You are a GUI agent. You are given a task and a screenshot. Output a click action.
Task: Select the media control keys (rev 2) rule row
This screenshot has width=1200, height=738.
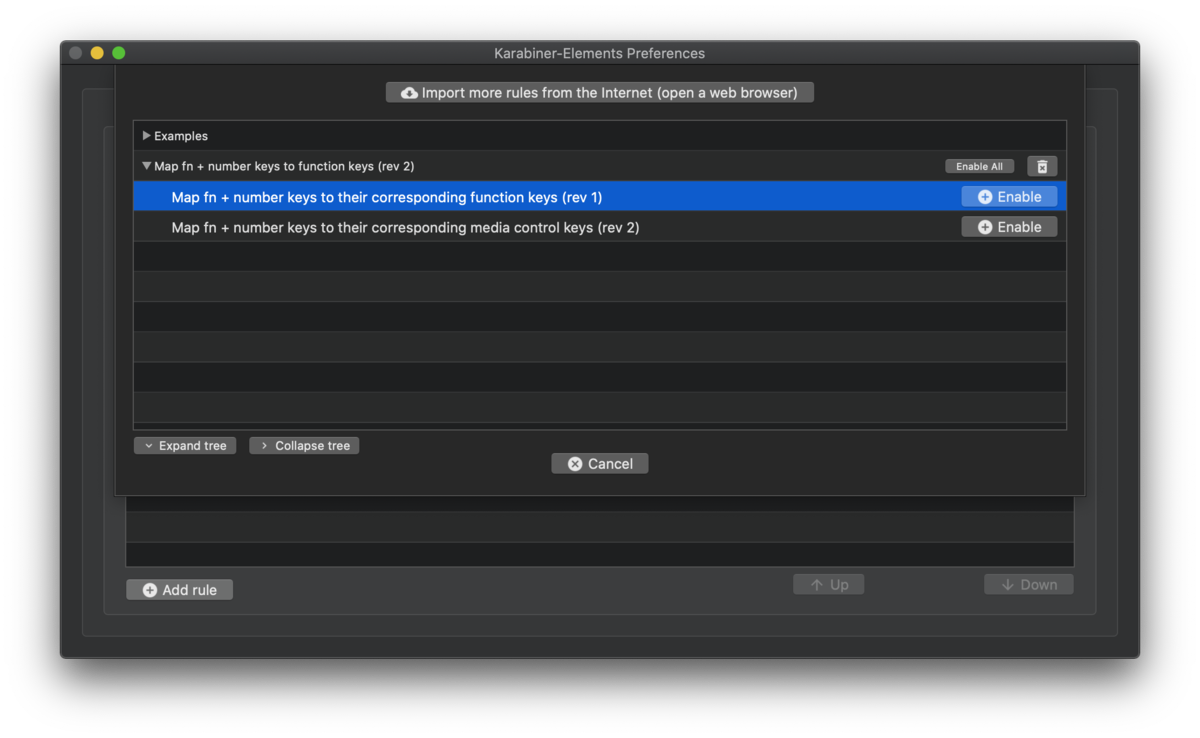point(600,227)
